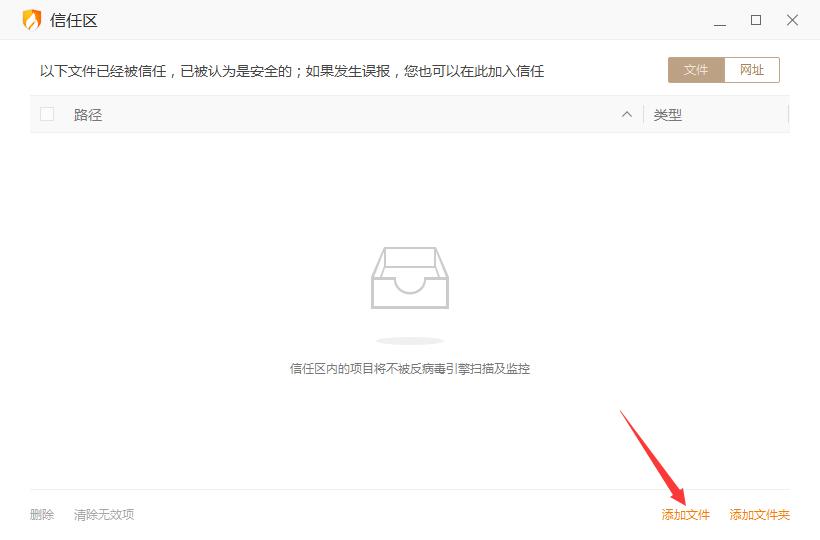The width and height of the screenshot is (820, 540).
Task: Click the Huorong shield logo icon
Action: click(32, 20)
